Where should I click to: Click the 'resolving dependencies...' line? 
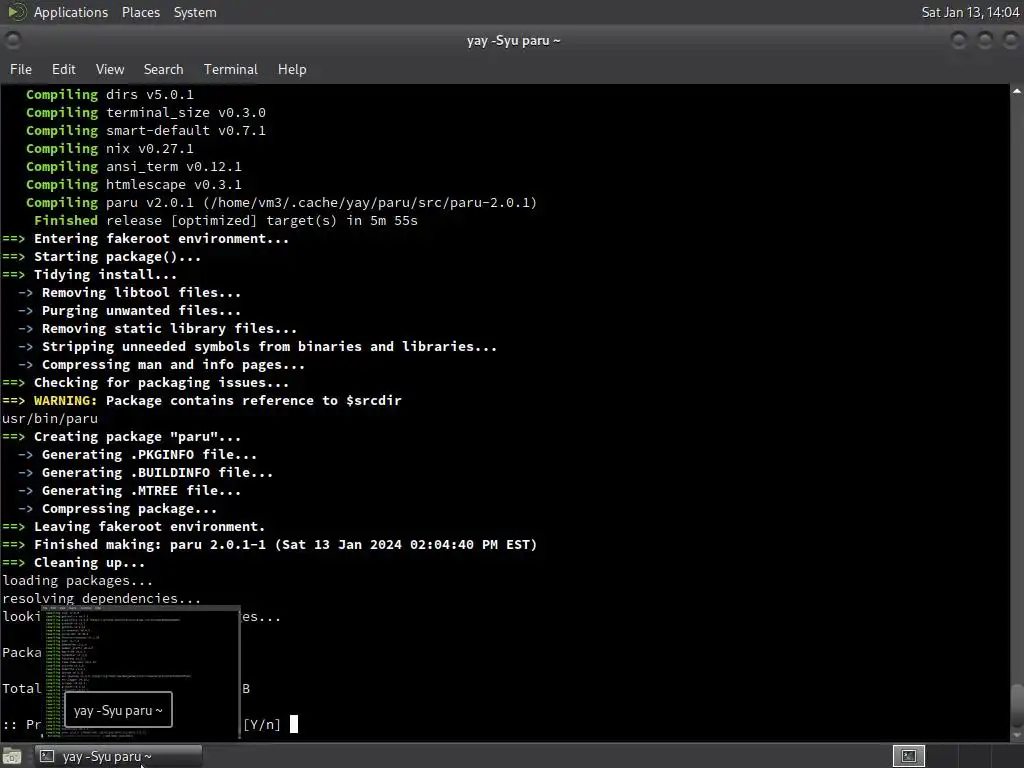102,599
